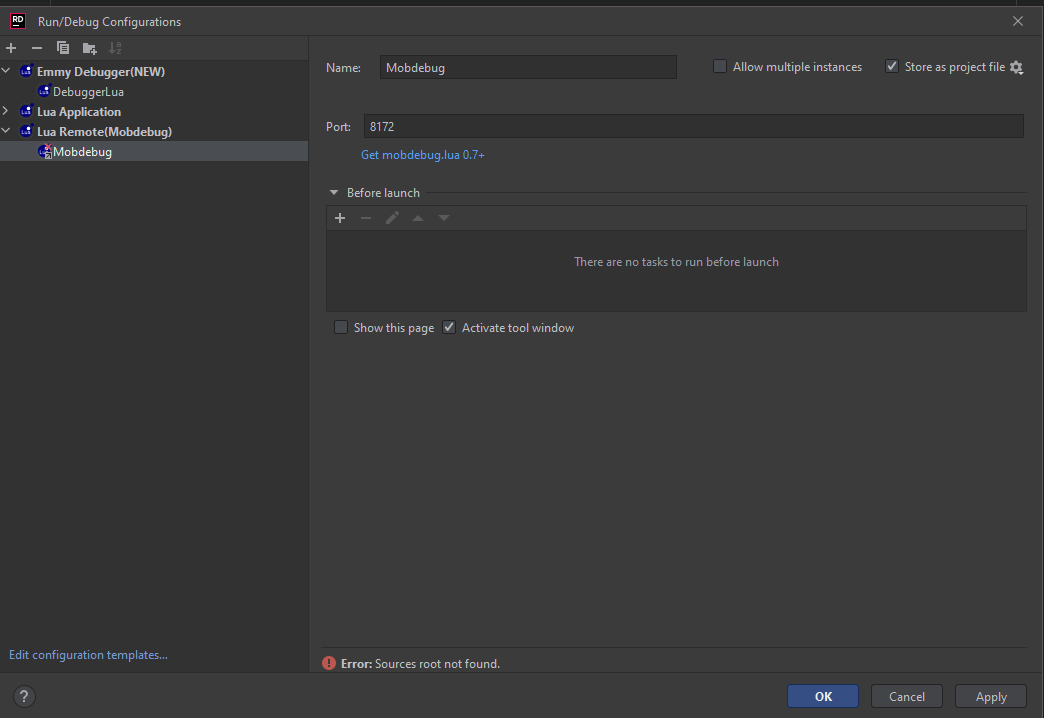Click the Add New Configuration plus icon
1044x718 pixels.
(11, 48)
